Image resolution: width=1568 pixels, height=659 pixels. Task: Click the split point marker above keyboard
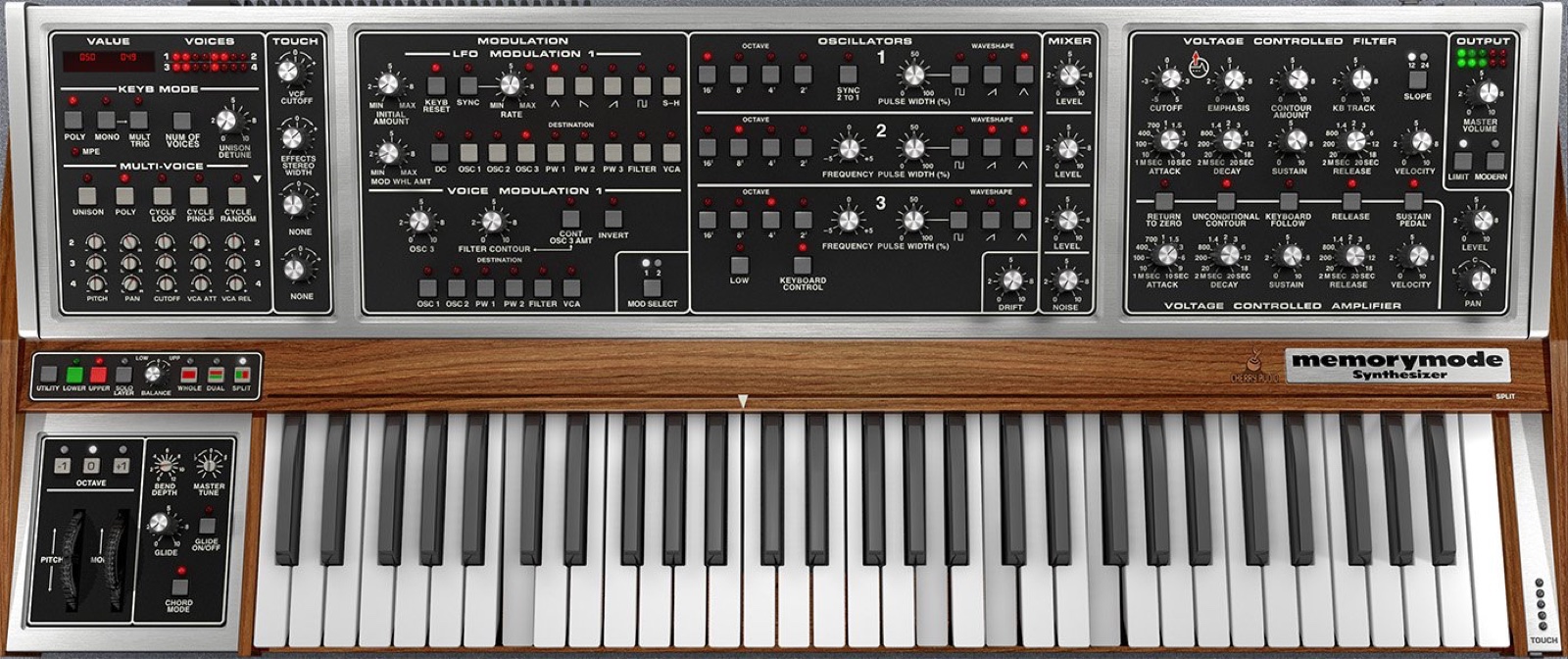tap(743, 401)
